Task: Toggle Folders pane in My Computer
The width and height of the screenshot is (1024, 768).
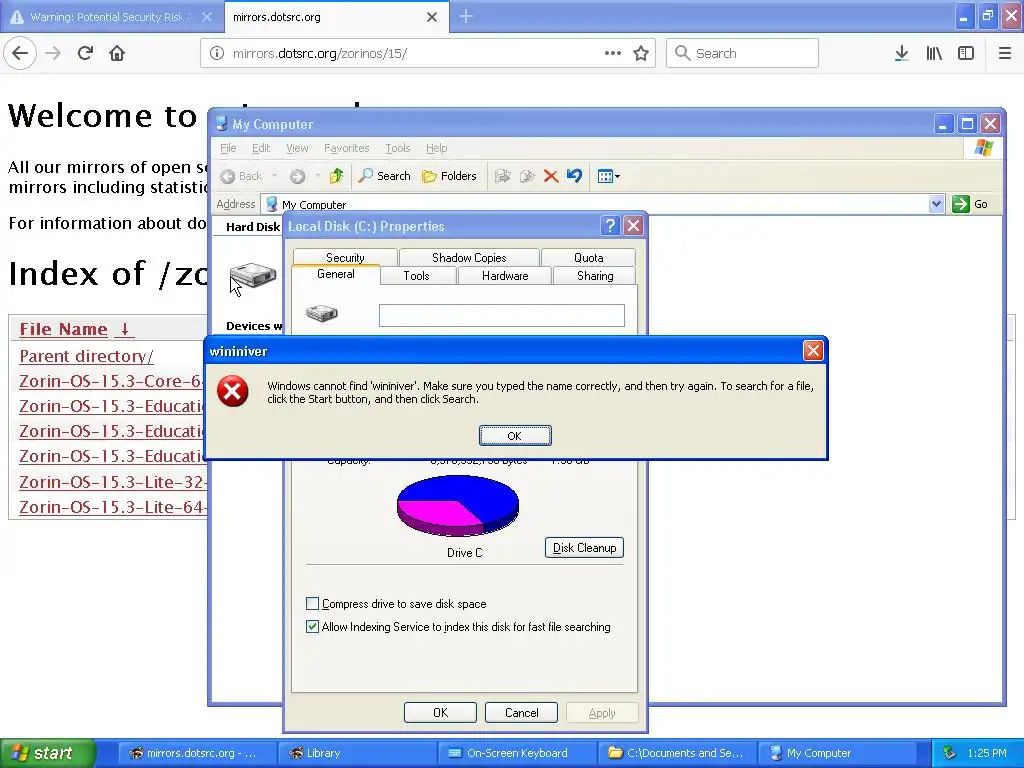Action: tap(449, 176)
